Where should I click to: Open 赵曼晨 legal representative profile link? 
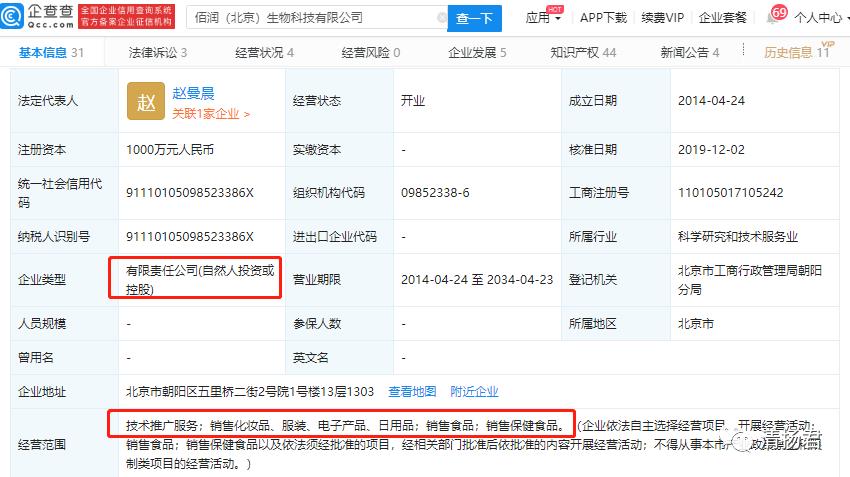pos(193,93)
